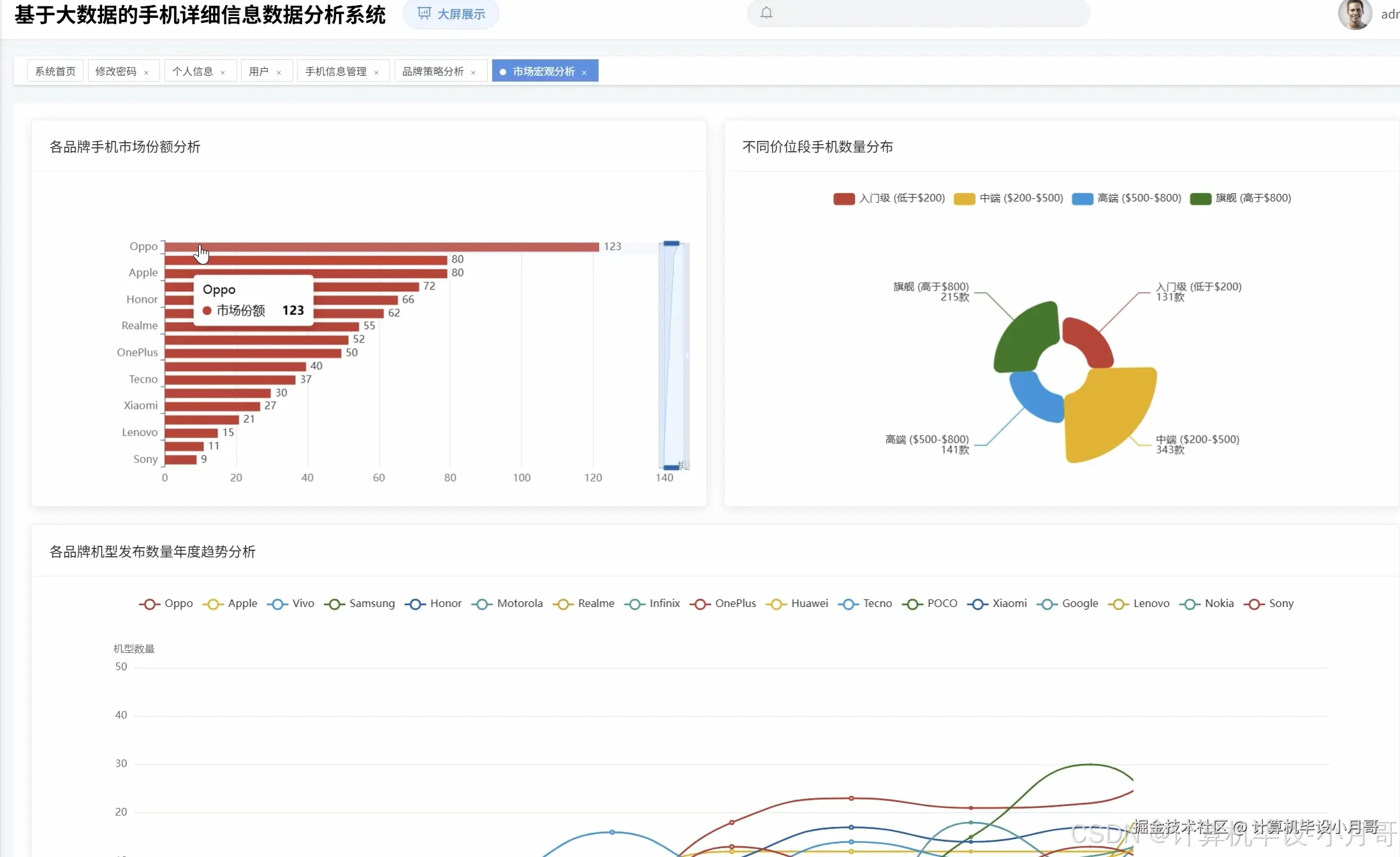Screen dimensions: 1400x857
Task: Close the 个人信息 tab
Action: click(222, 73)
